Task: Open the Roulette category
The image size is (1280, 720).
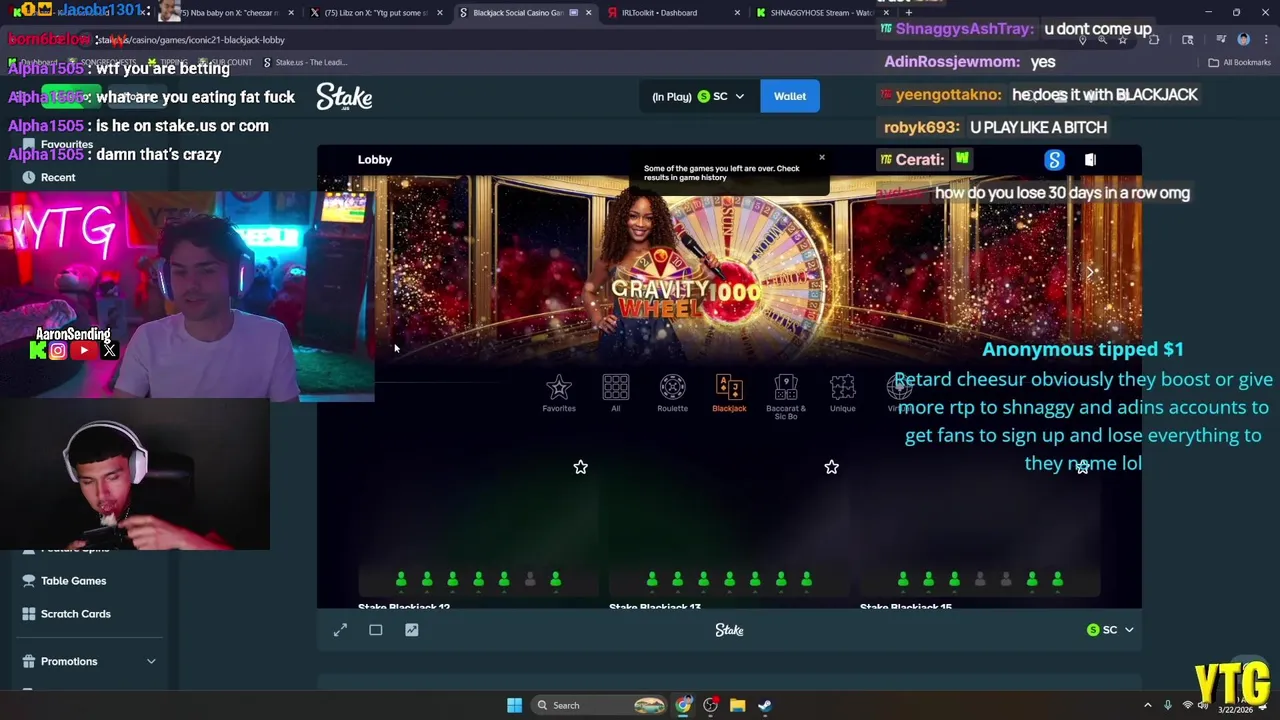Action: 672,393
